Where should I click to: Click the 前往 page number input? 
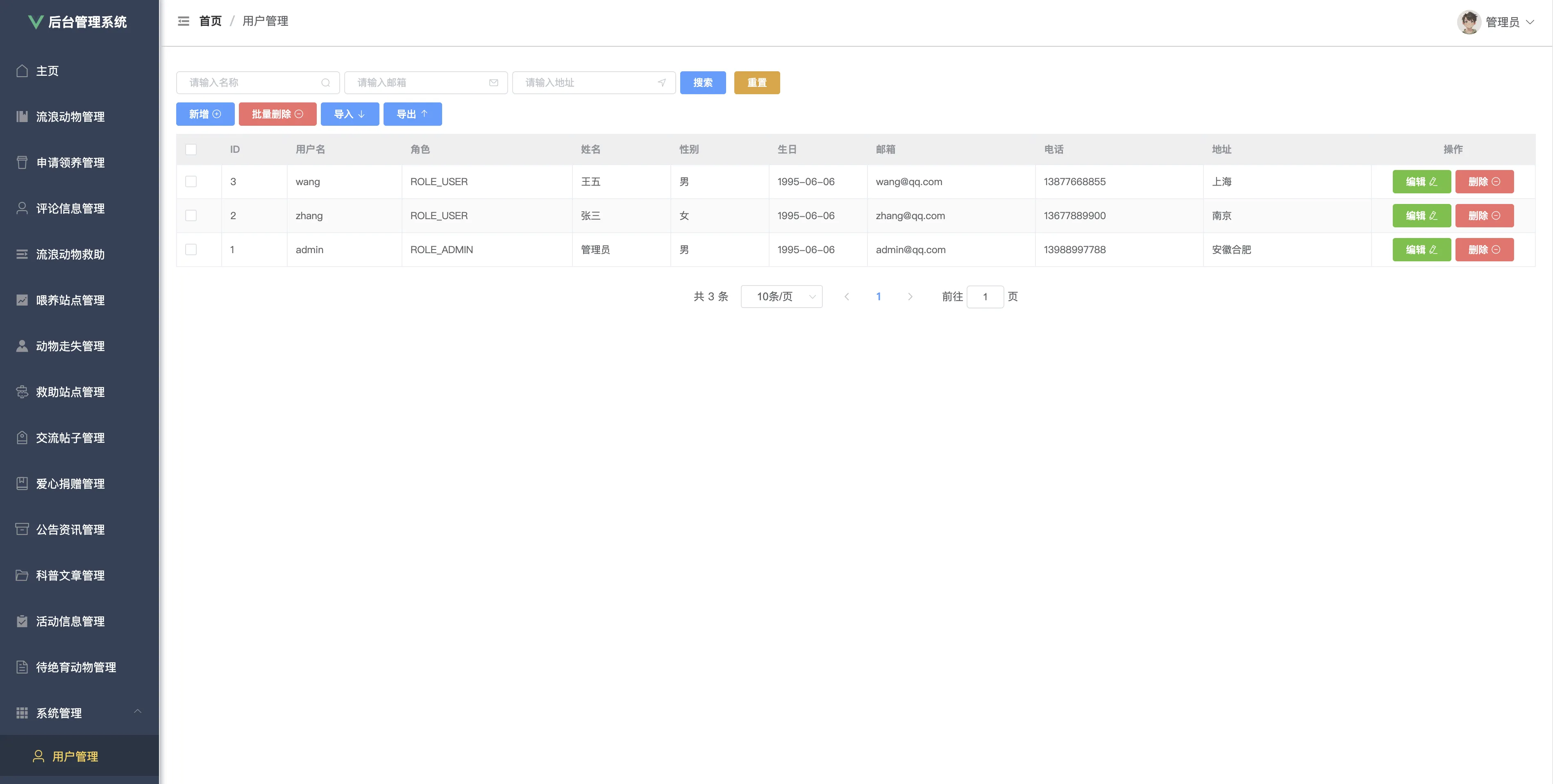click(985, 297)
